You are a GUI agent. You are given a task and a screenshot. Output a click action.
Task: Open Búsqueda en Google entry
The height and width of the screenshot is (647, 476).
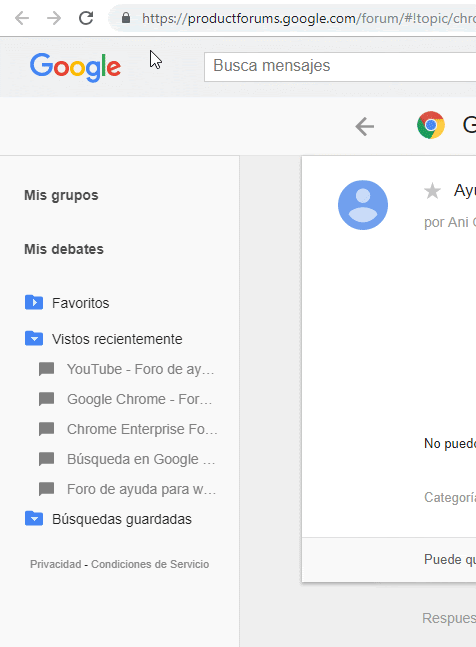point(141,459)
